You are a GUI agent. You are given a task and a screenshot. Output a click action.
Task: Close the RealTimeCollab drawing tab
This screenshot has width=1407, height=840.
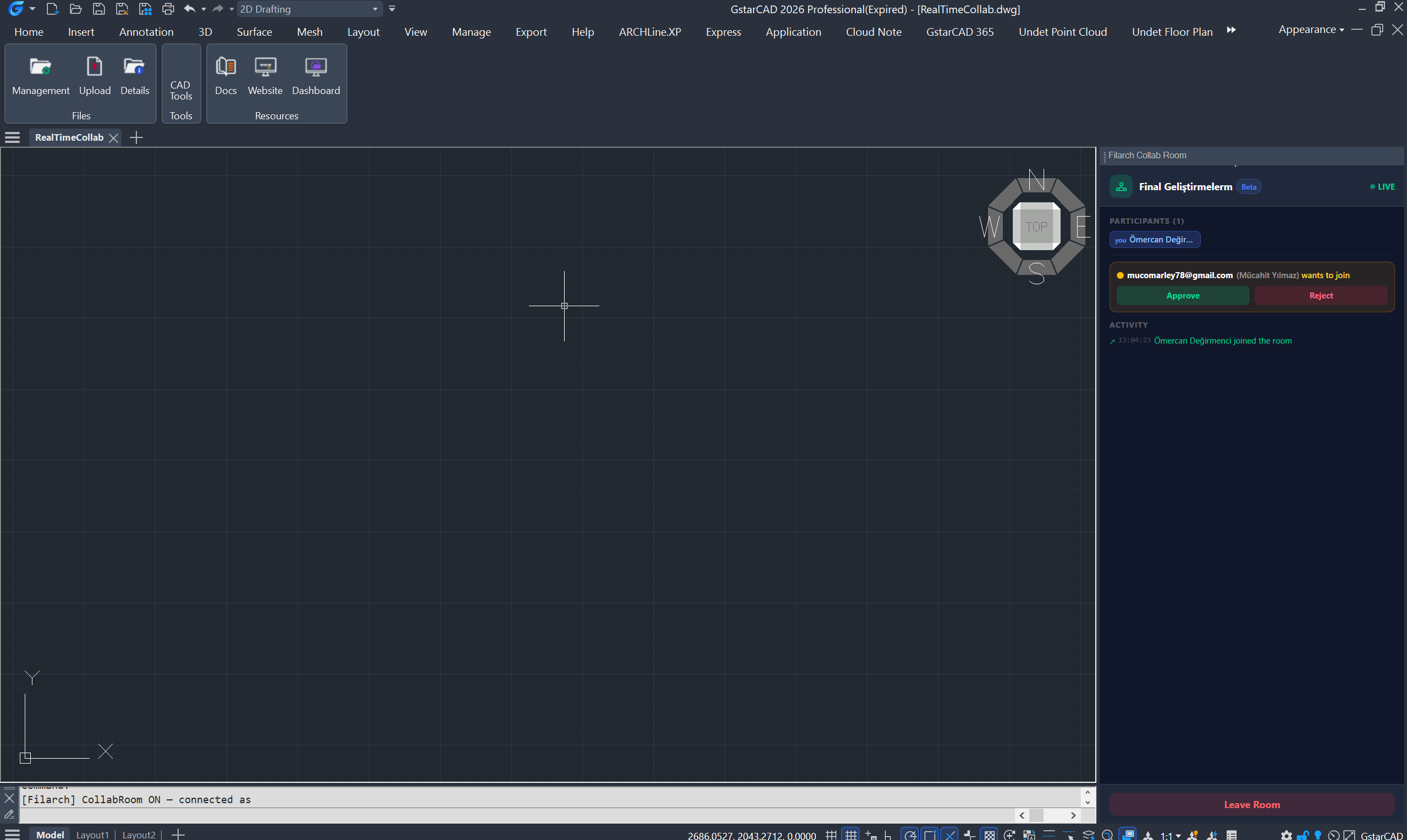113,137
